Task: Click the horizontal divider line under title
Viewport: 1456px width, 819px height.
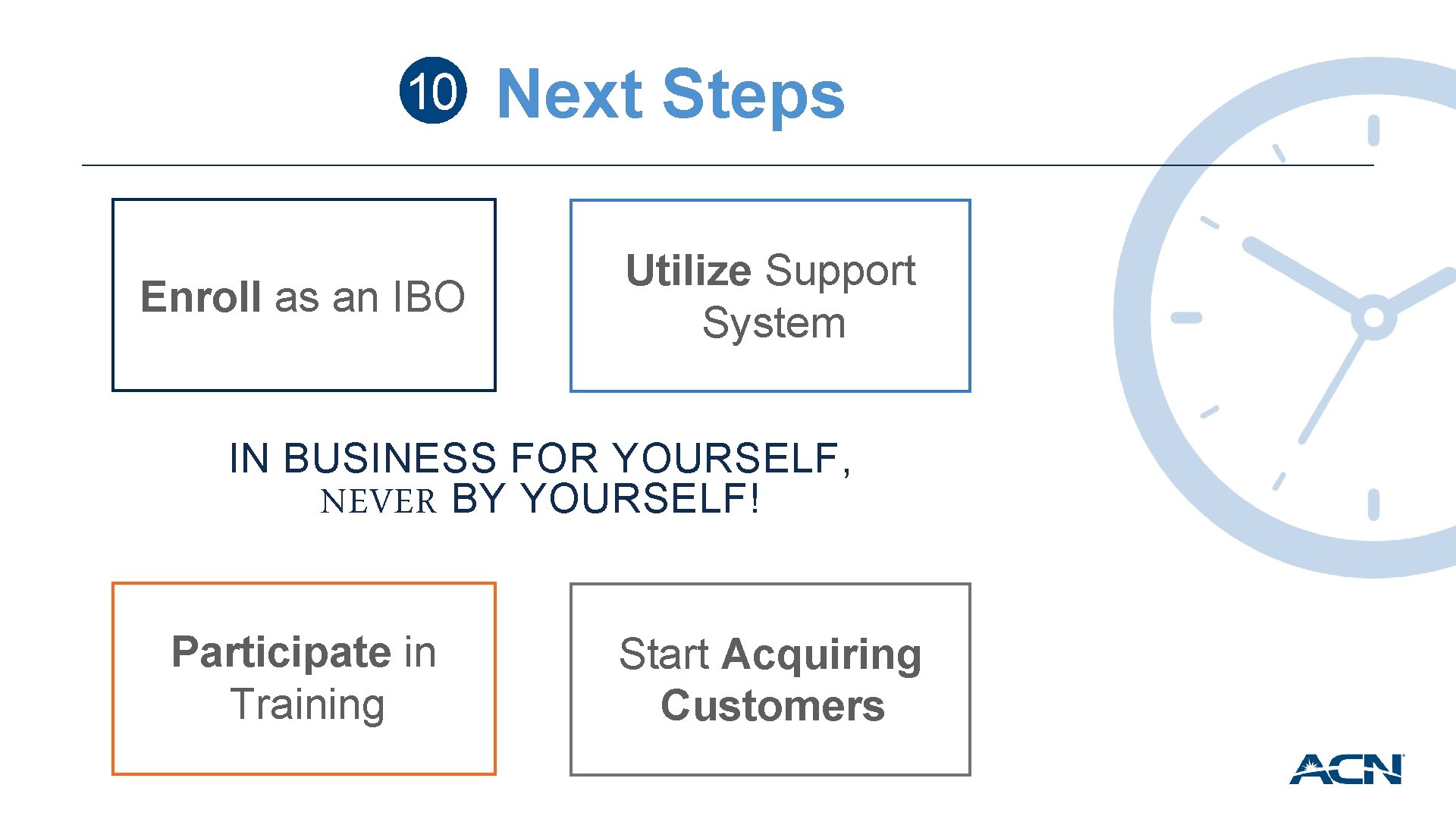Action: pos(728,165)
